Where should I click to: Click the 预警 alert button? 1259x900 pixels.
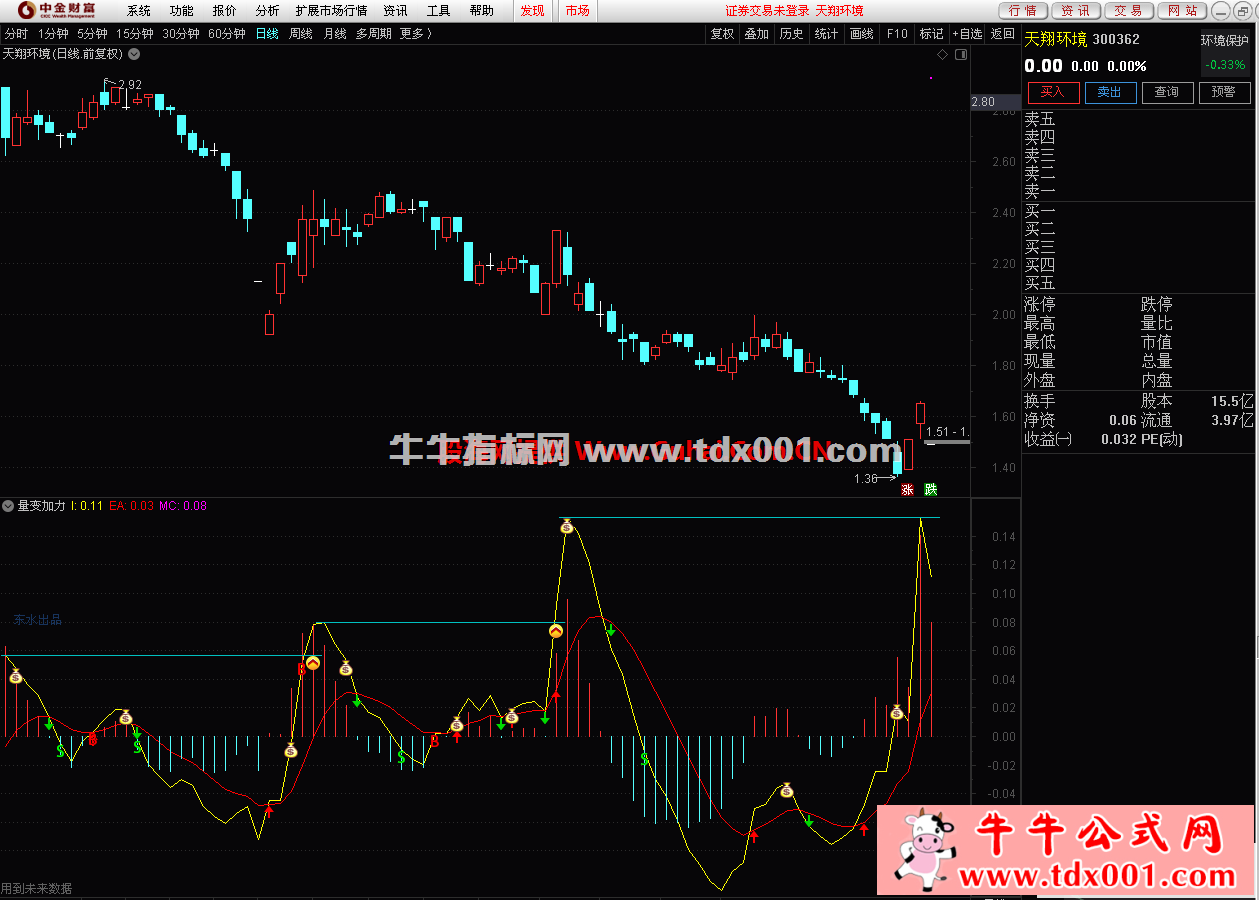click(1224, 92)
